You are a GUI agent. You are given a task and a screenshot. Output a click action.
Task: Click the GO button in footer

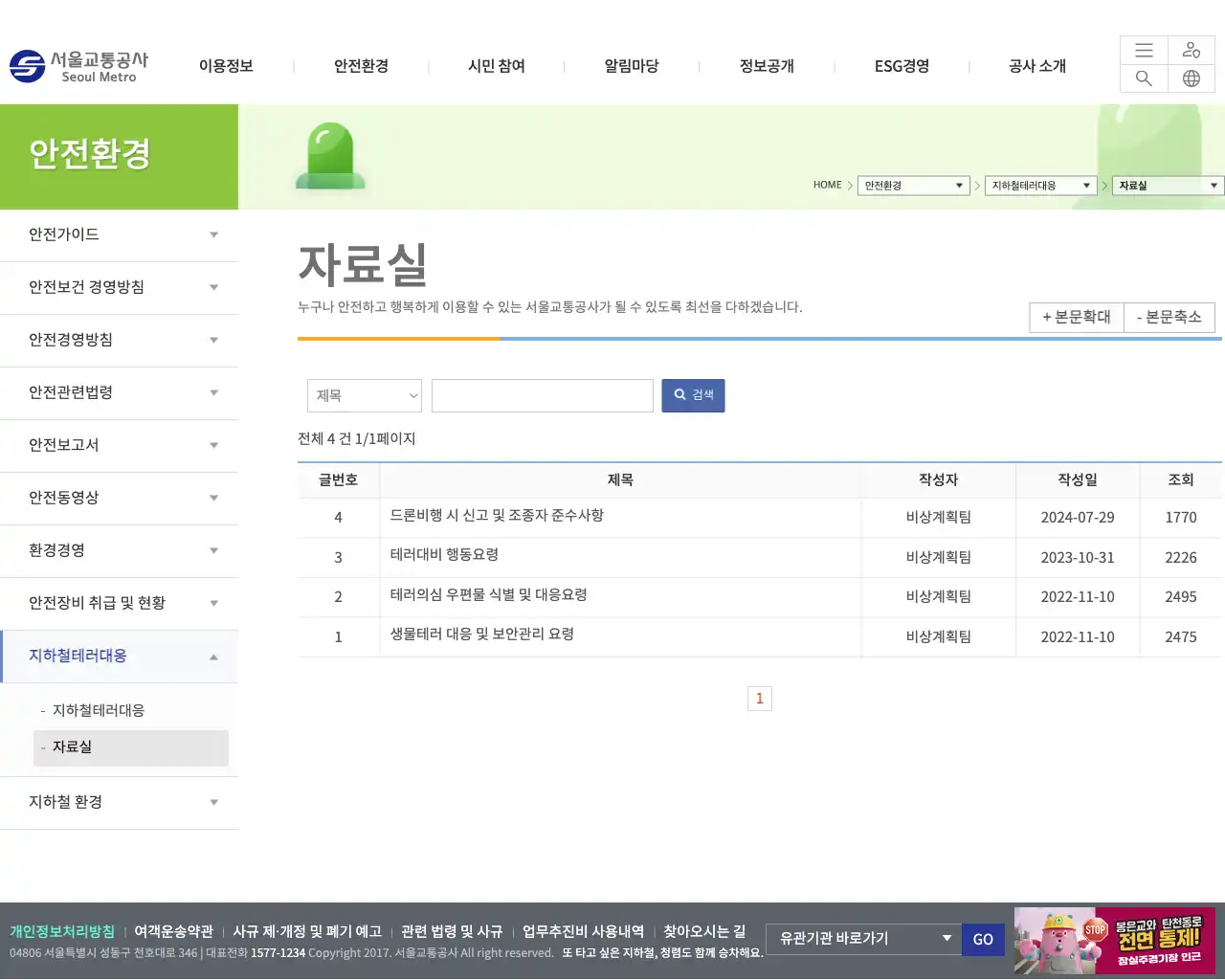983,939
